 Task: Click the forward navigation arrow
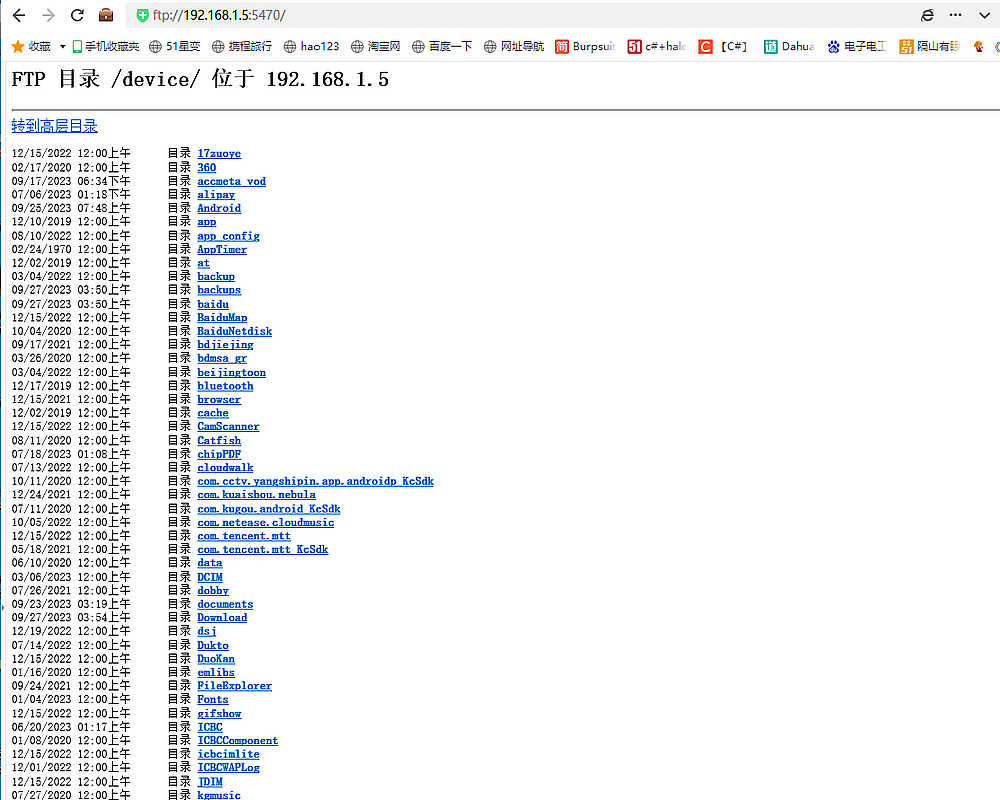(x=47, y=15)
